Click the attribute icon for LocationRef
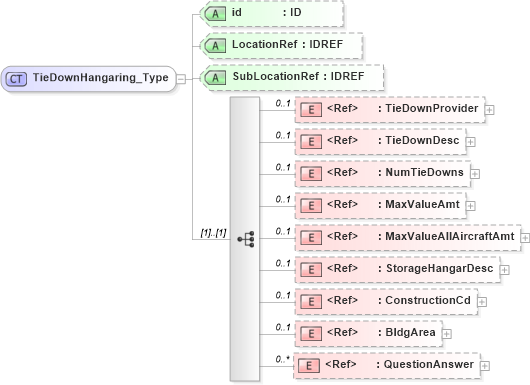 tap(215, 46)
